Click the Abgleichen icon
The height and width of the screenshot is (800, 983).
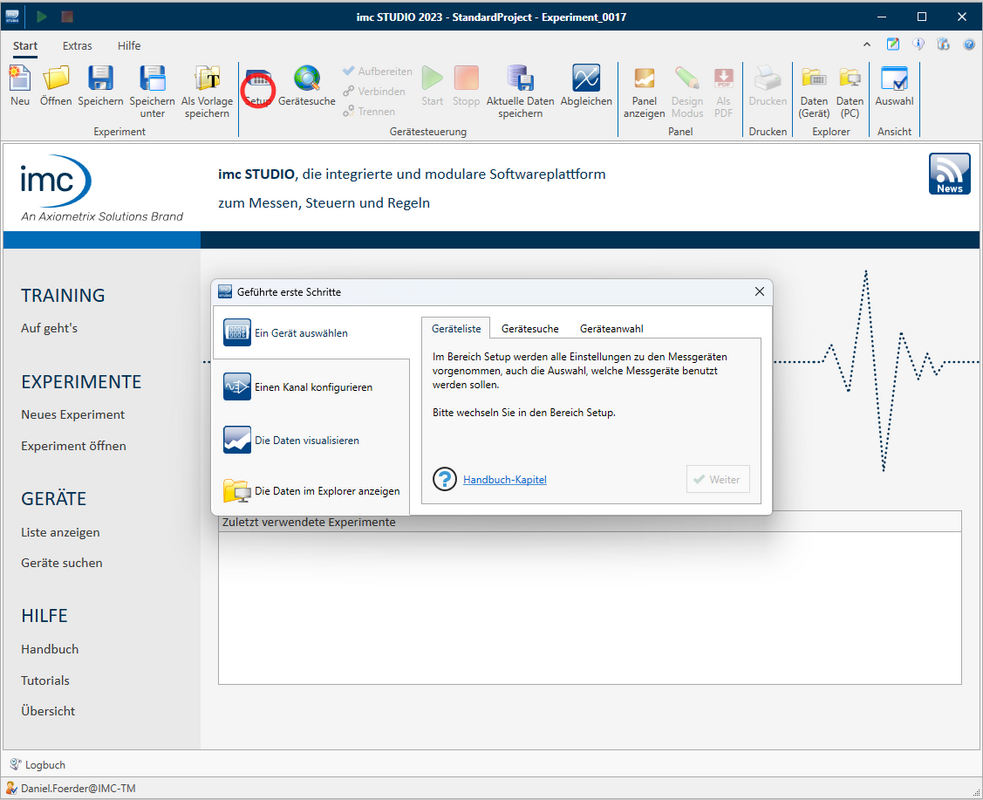tap(586, 80)
